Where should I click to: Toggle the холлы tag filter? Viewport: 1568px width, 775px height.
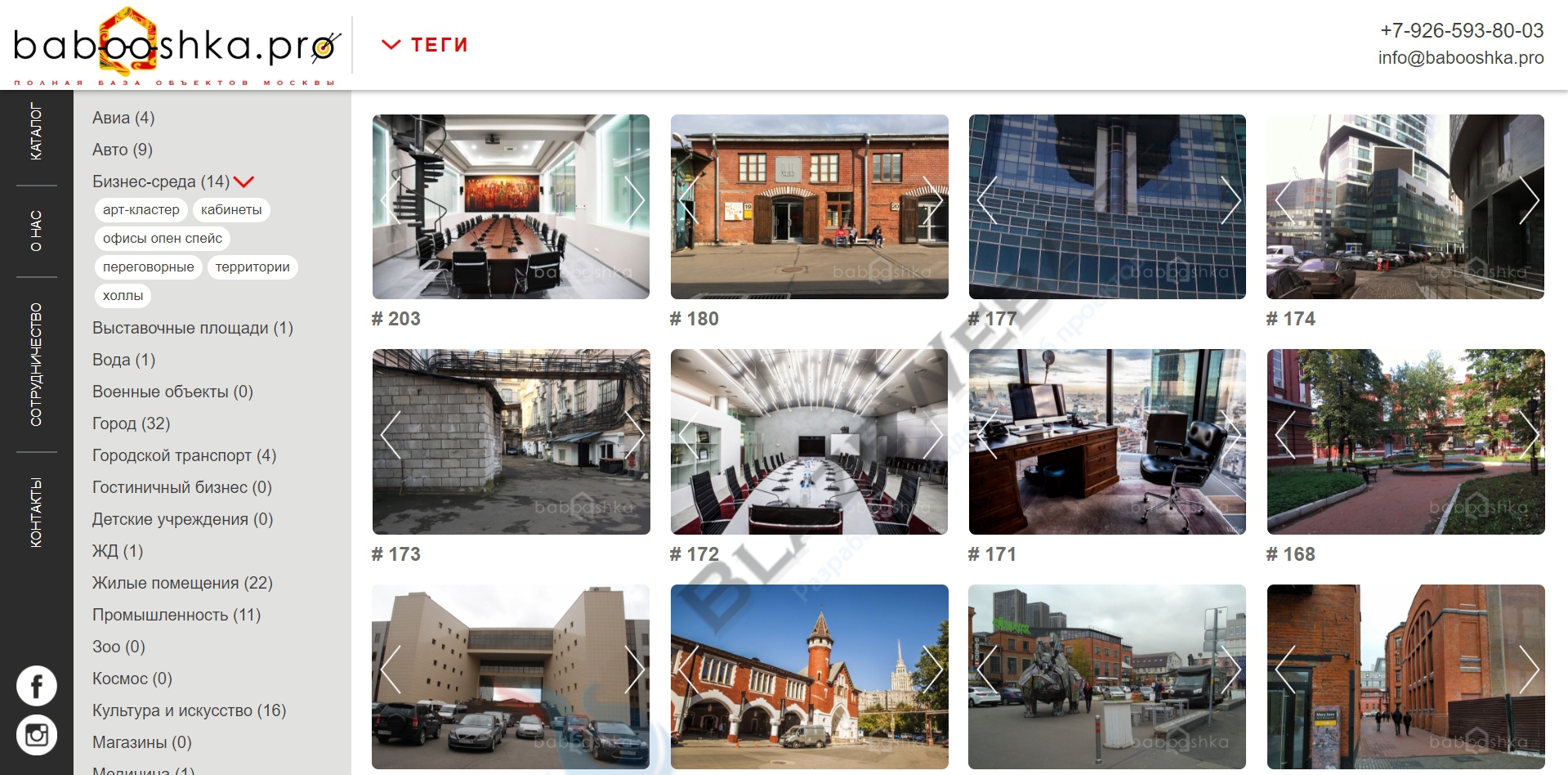123,296
